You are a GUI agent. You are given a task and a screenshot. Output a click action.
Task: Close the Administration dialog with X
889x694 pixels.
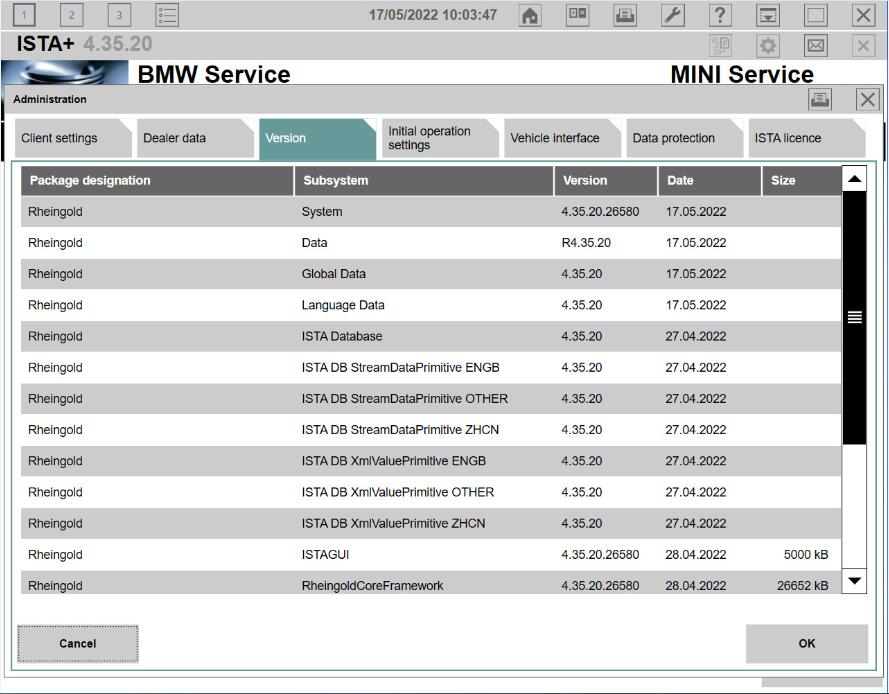coord(867,100)
